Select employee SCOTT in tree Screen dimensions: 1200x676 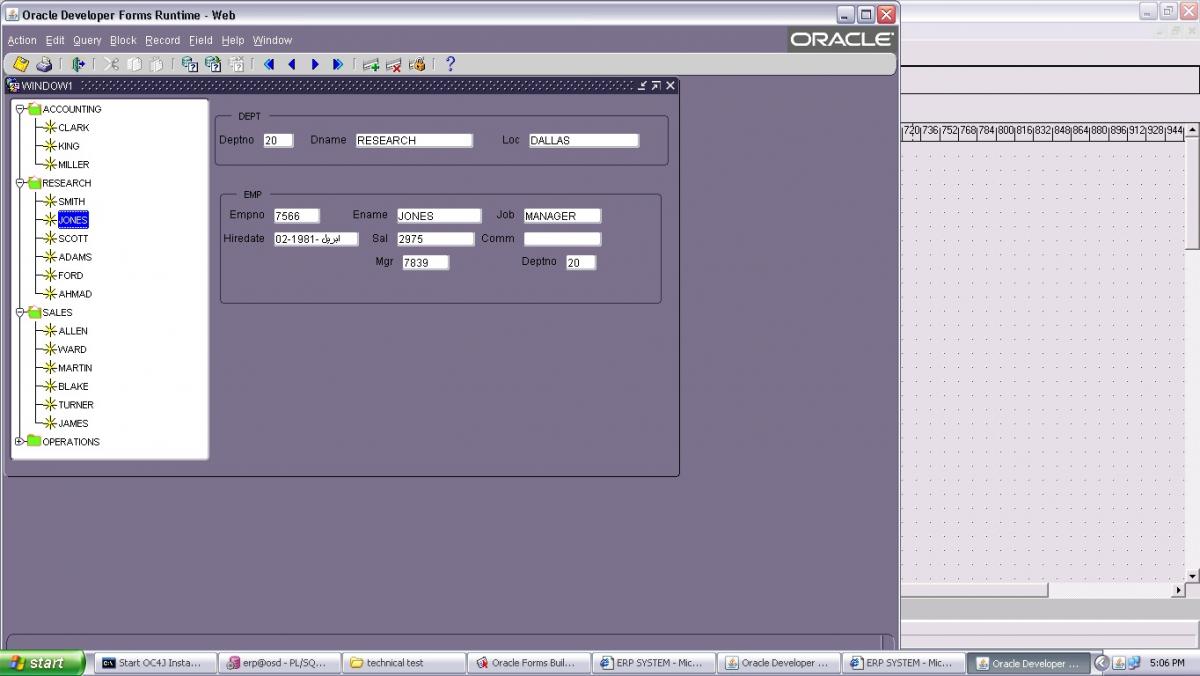[x=73, y=239]
